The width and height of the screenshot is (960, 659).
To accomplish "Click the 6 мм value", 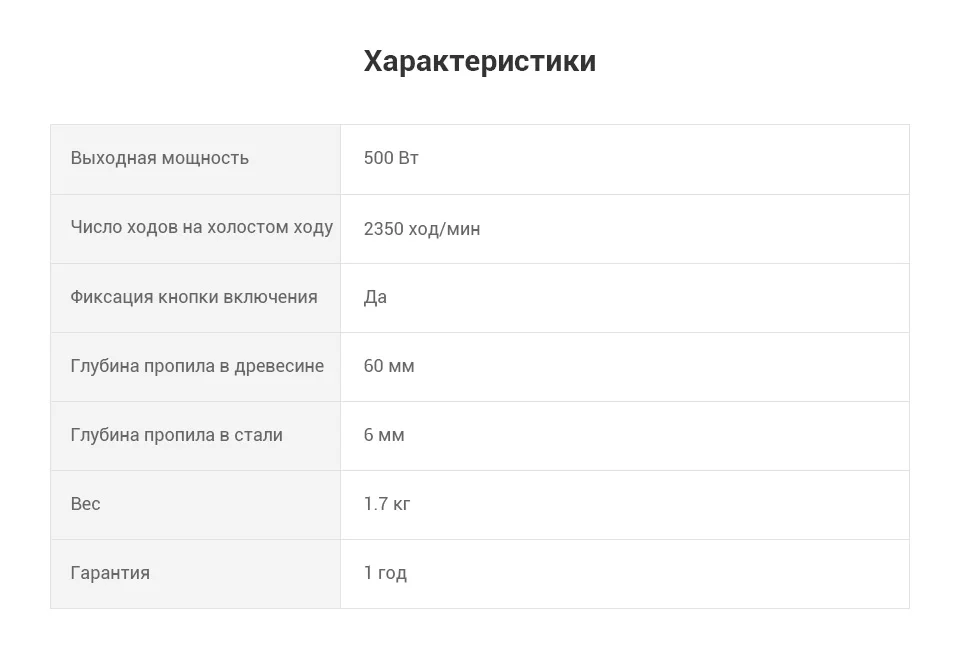I will tap(384, 435).
